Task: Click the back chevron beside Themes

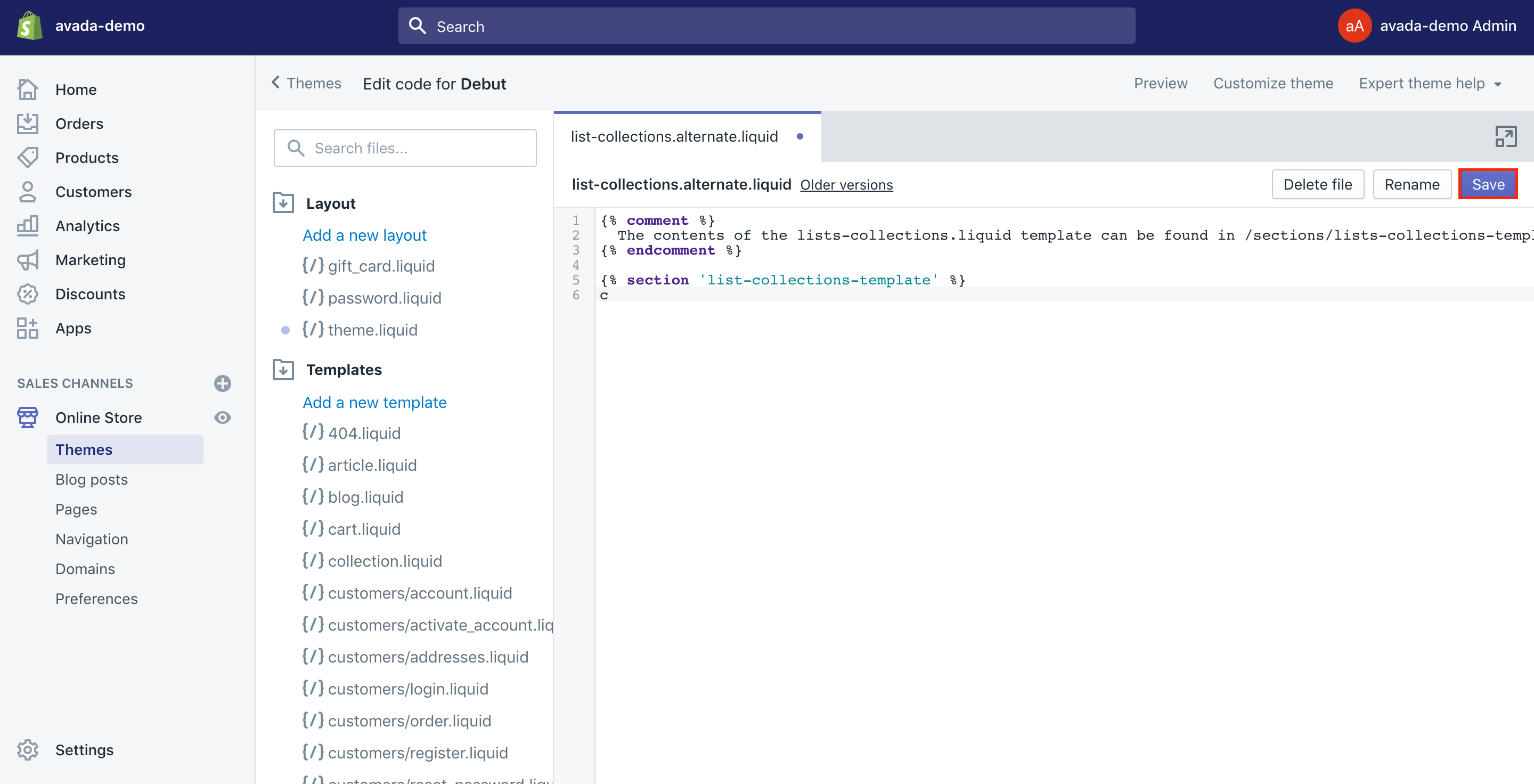Action: pyautogui.click(x=276, y=83)
